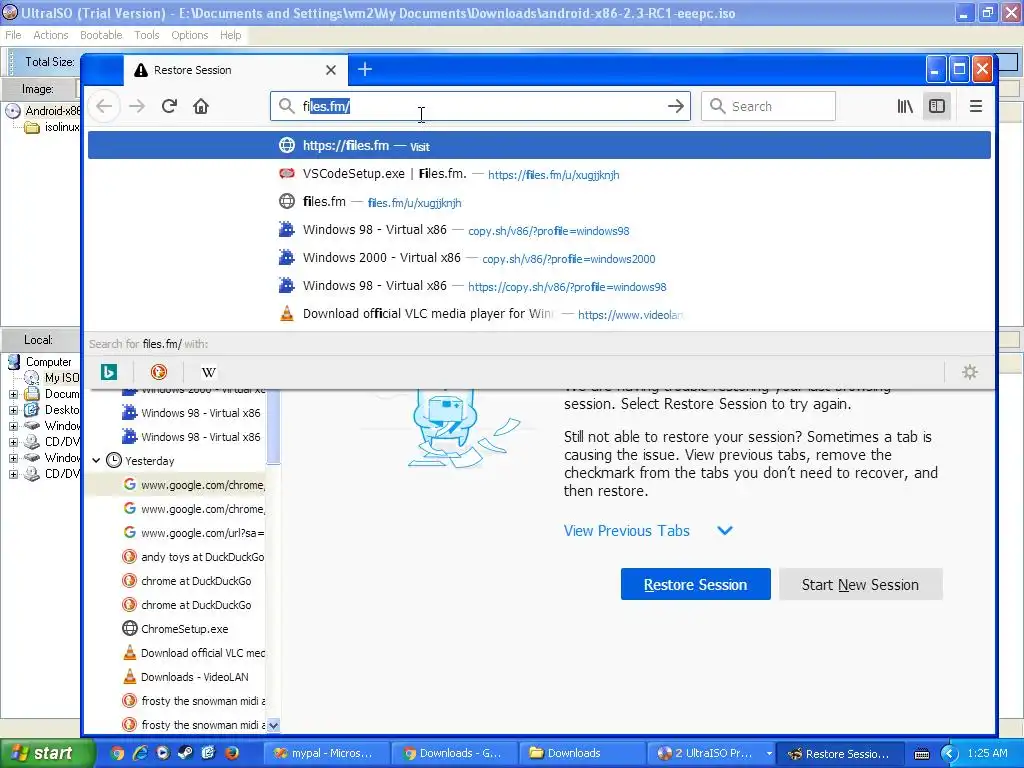Click the Restore Session button
Viewport: 1024px width, 768px height.
coord(696,584)
